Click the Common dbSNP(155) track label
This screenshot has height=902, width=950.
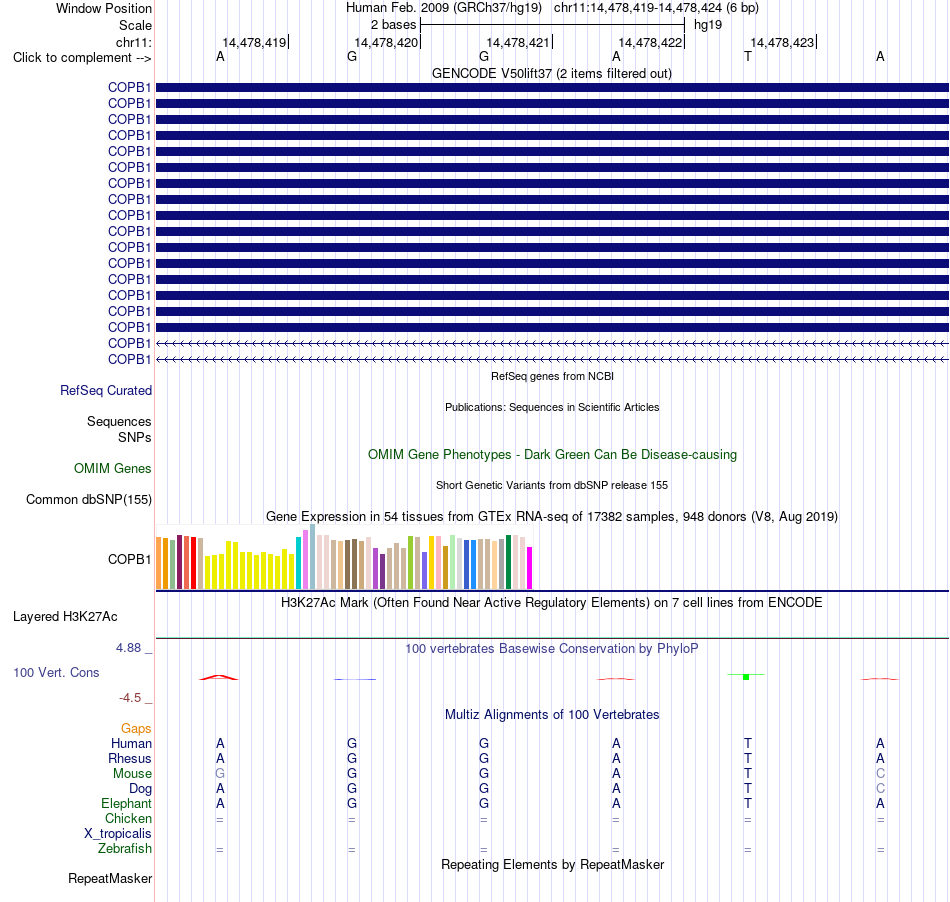[88, 500]
